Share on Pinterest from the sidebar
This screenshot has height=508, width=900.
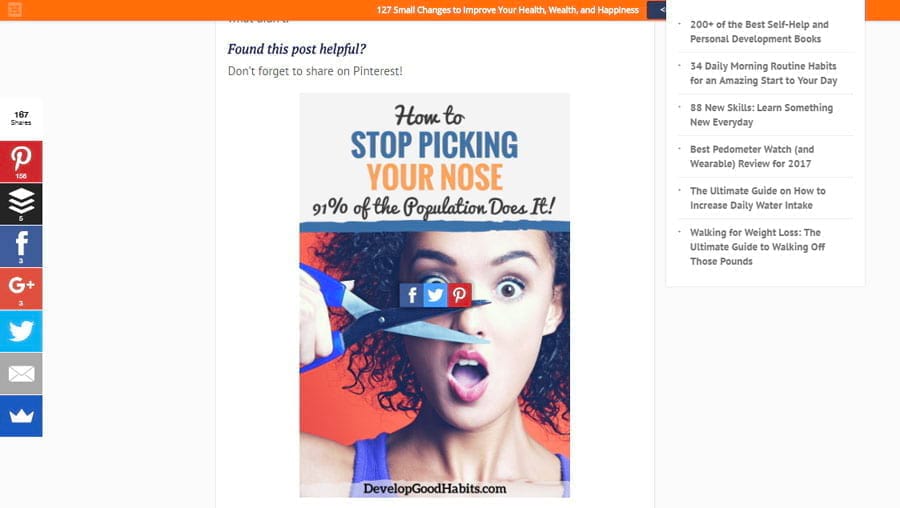click(x=21, y=162)
